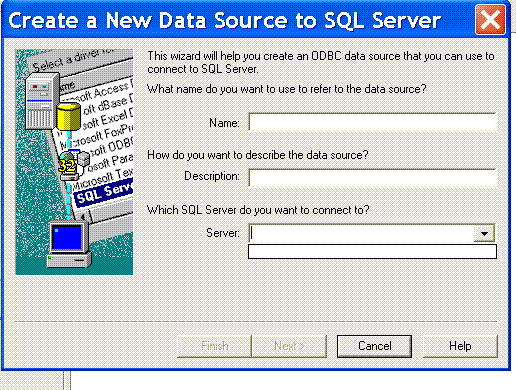Click the empty server list below combo box
Screen dimensions: 516x390
point(372,252)
